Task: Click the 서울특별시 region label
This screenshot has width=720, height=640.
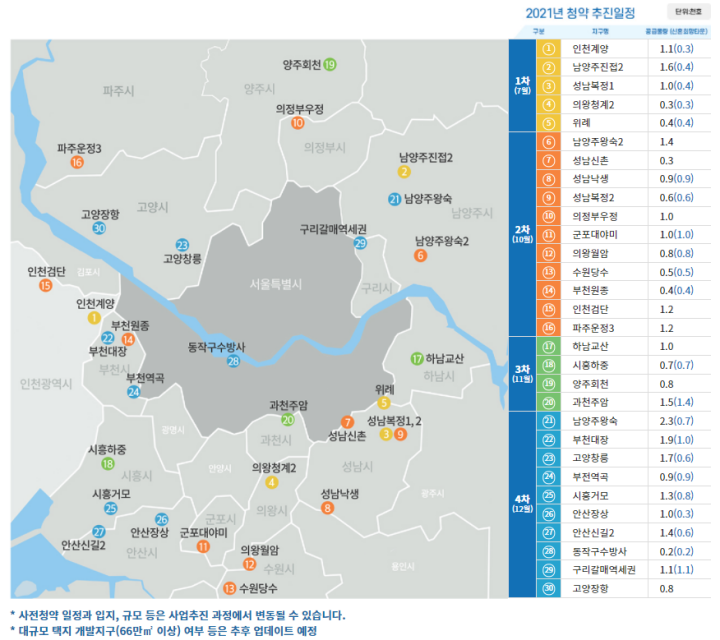Action: pyautogui.click(x=276, y=284)
